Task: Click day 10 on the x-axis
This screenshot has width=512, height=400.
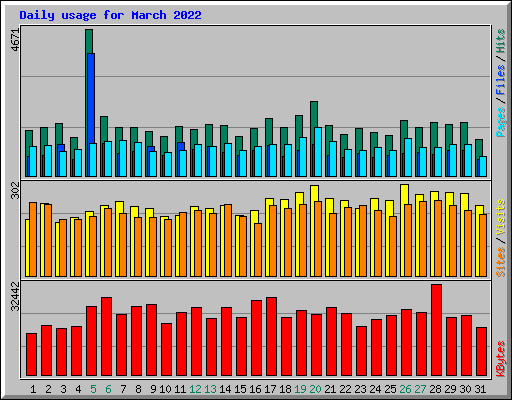Action: tap(165, 389)
